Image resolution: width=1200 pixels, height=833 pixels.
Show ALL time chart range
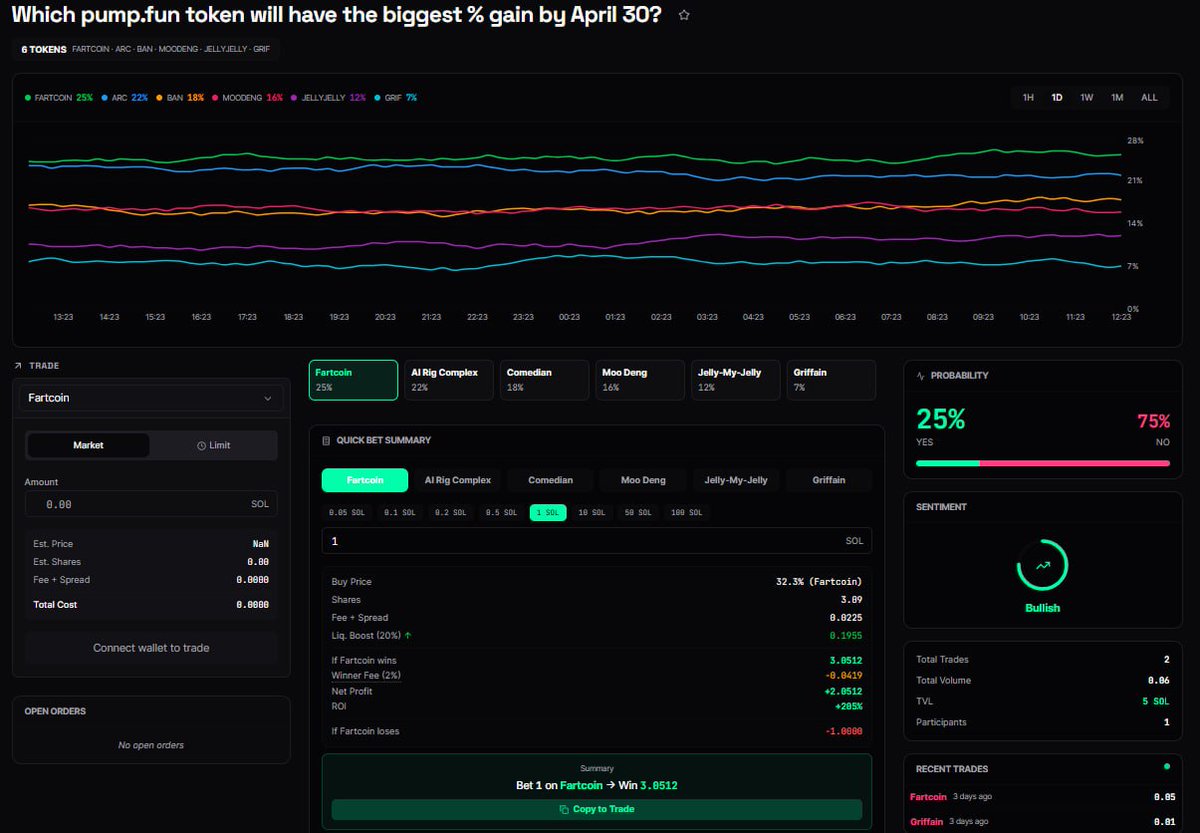pos(1149,98)
